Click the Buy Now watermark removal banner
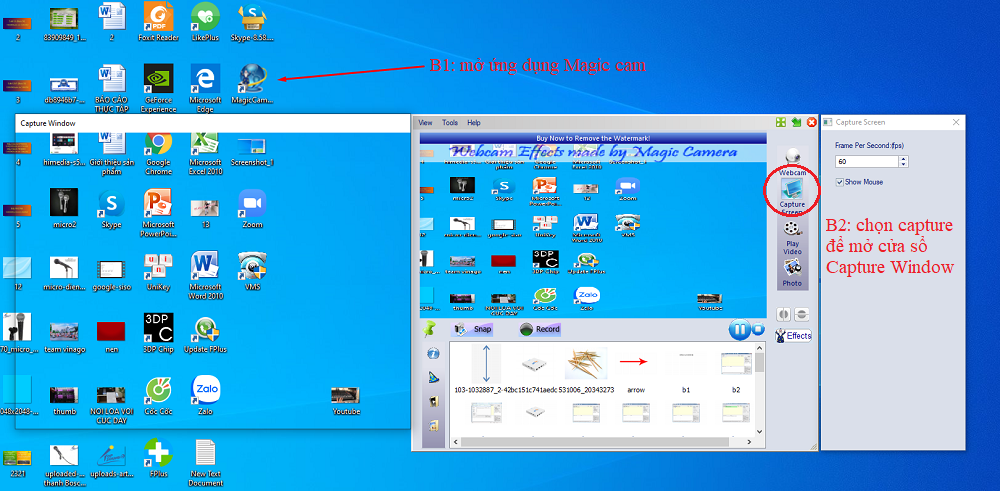 [593, 137]
